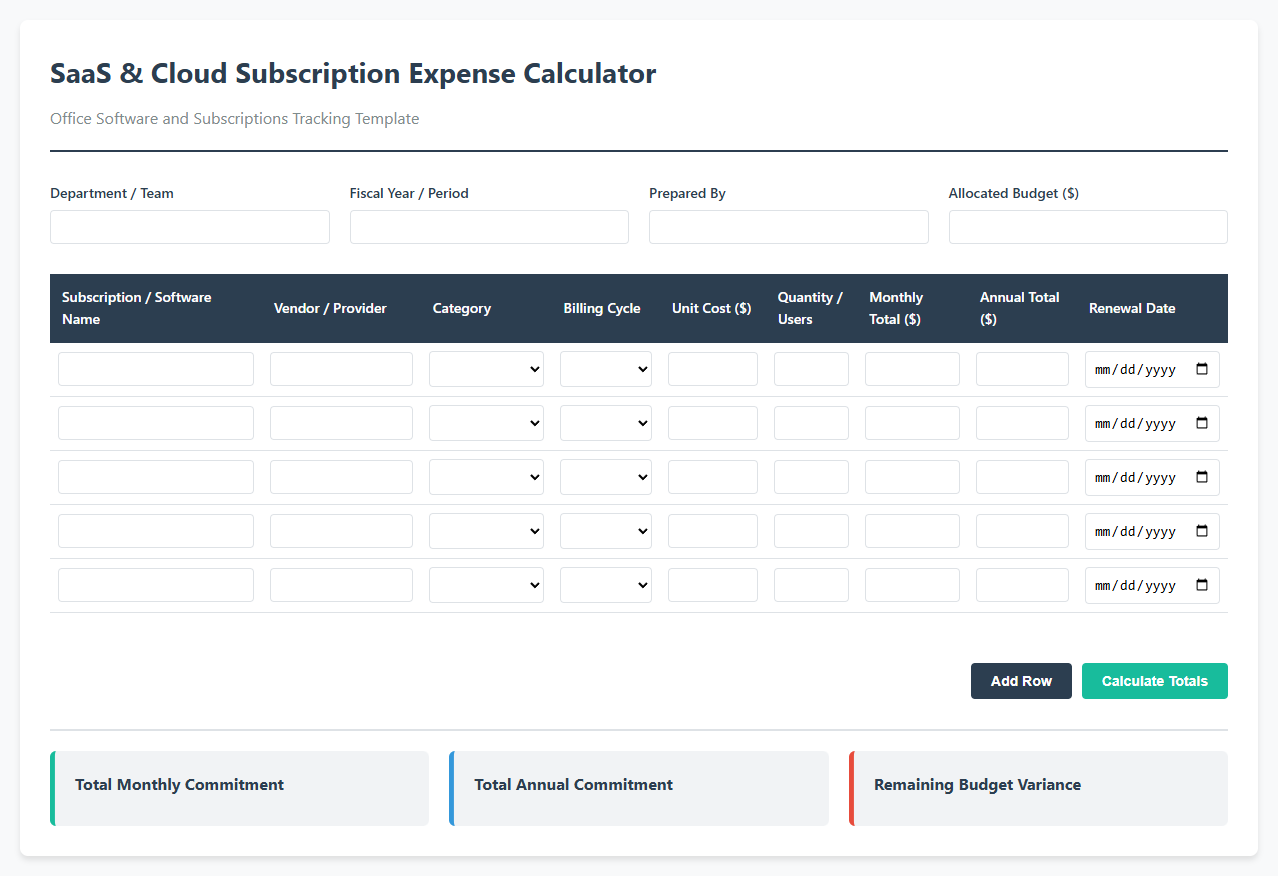Open the Category dropdown in the third row
This screenshot has width=1278, height=876.
coord(486,477)
